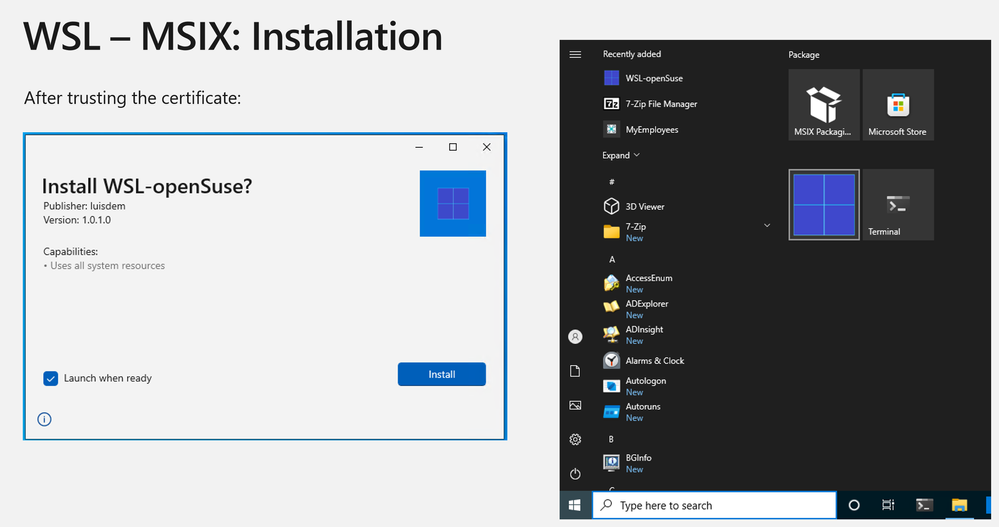
Task: Open Cortana circle on taskbar
Action: click(854, 505)
